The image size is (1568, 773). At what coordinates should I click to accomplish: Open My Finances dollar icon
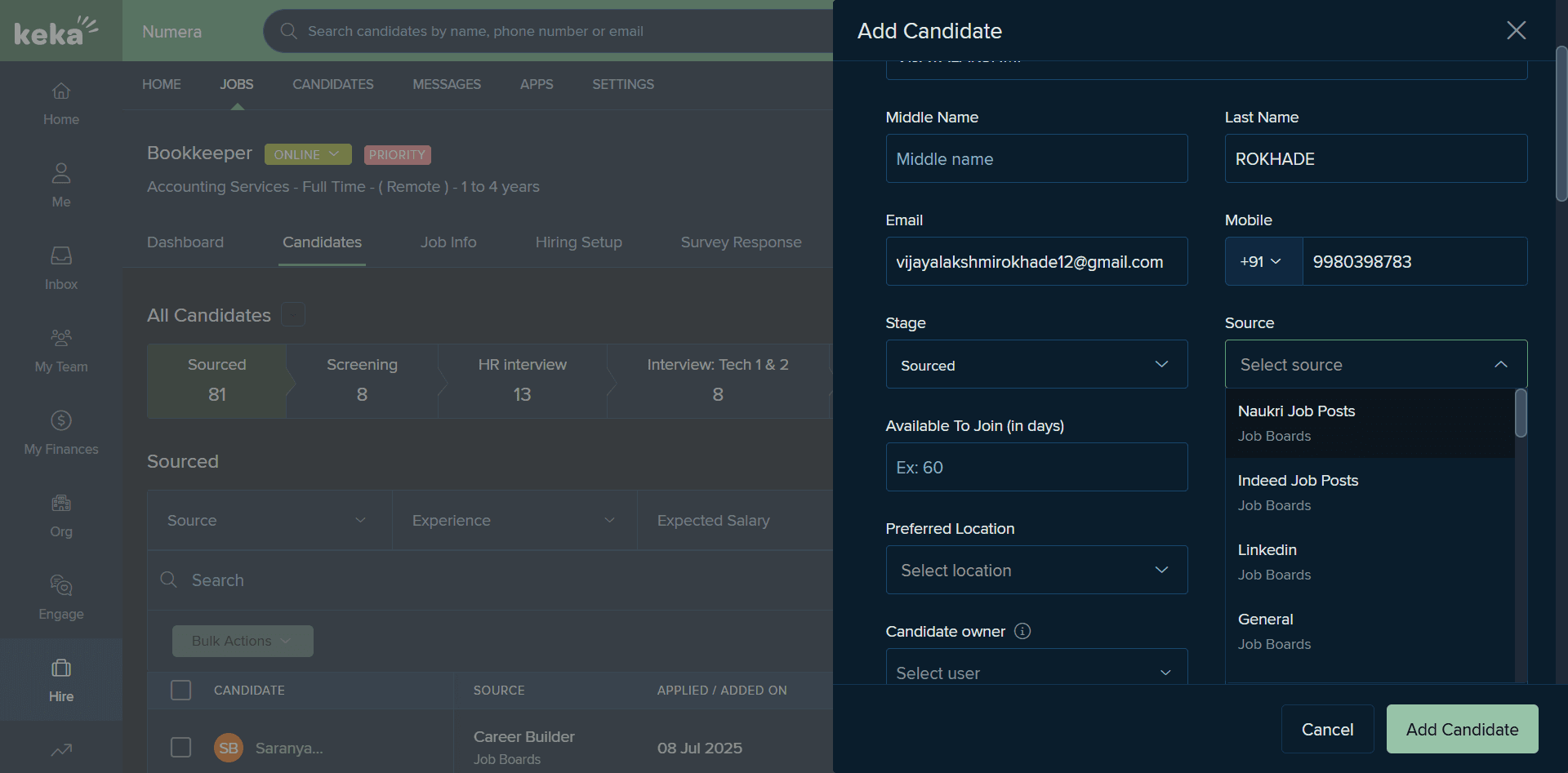(x=61, y=420)
